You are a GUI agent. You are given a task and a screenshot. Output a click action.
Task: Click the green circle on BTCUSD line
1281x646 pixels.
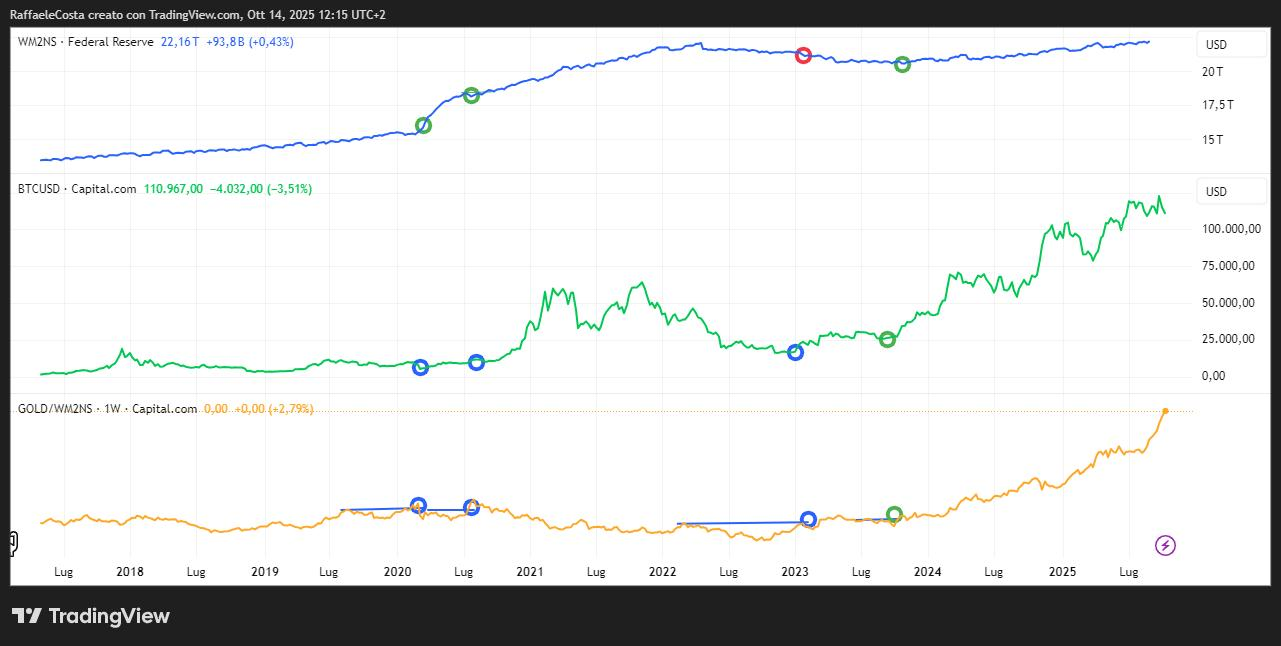(887, 339)
